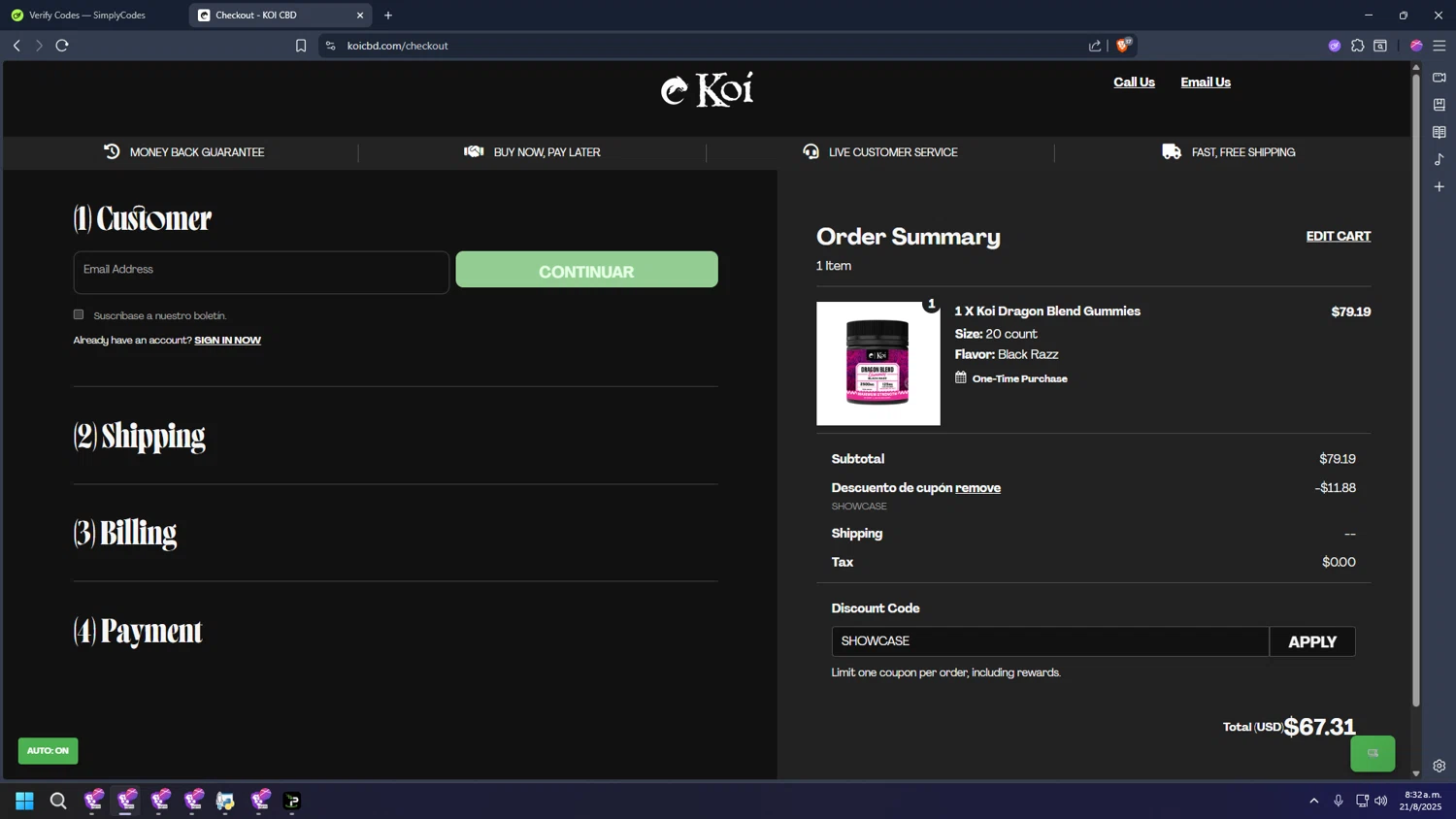Select the Checkout - KOI CBD tab
Image resolution: width=1456 pixels, height=819 pixels.
[x=256, y=16]
